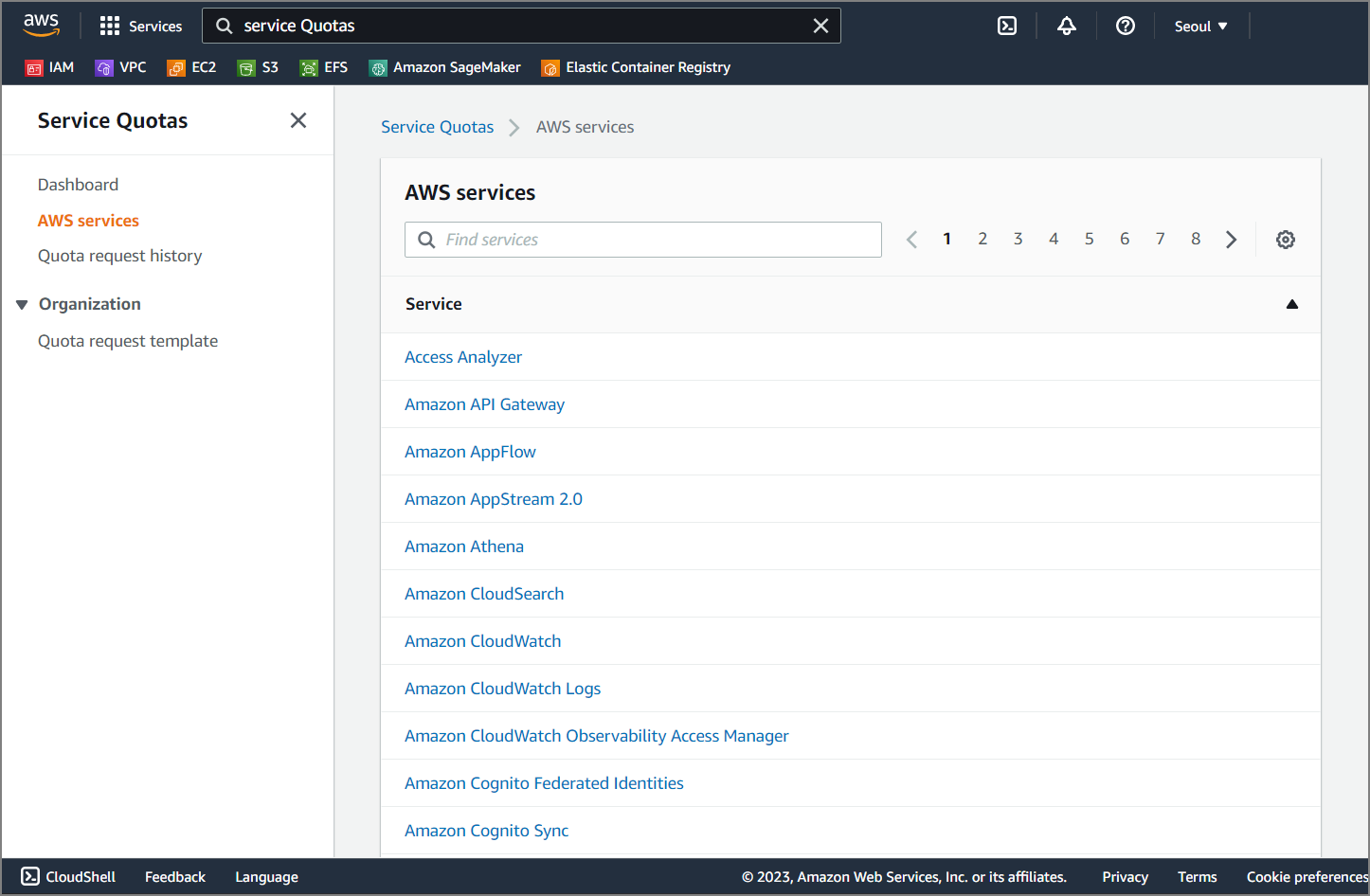Open table preferences gear icon

[x=1286, y=240]
